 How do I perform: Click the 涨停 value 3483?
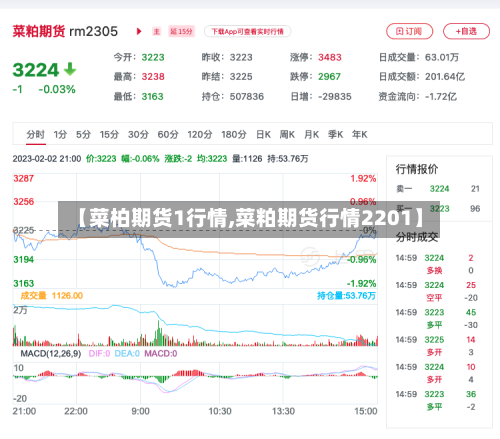tap(330, 57)
